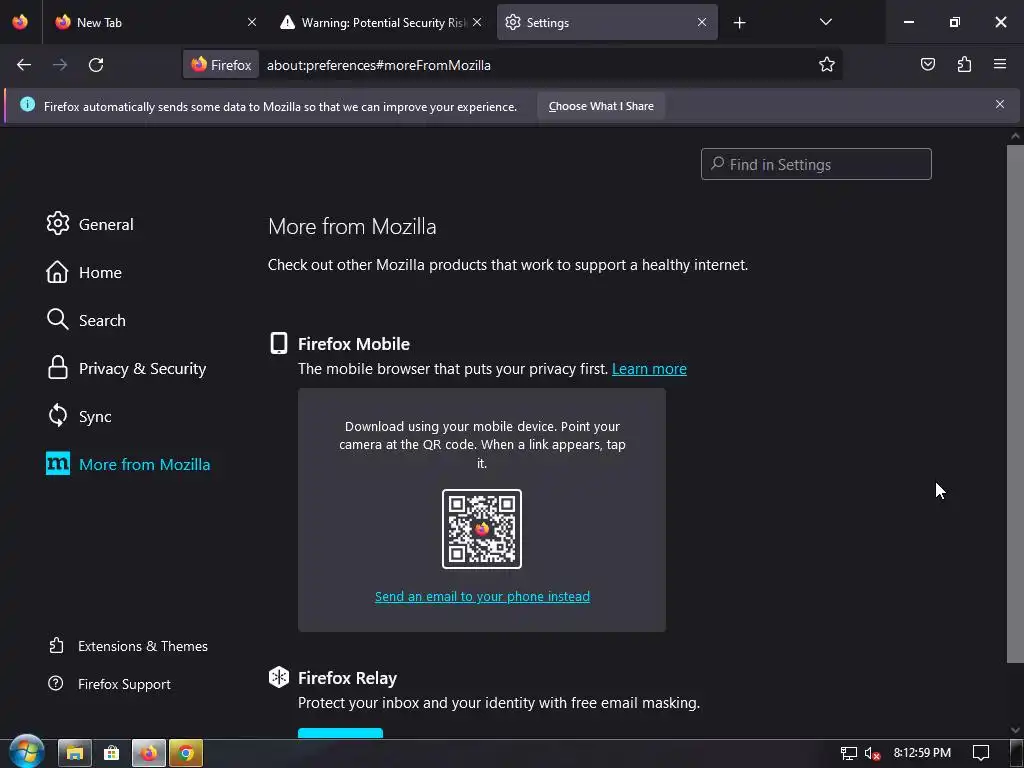Click the address bar URL text
The width and height of the screenshot is (1024, 768).
tap(379, 65)
